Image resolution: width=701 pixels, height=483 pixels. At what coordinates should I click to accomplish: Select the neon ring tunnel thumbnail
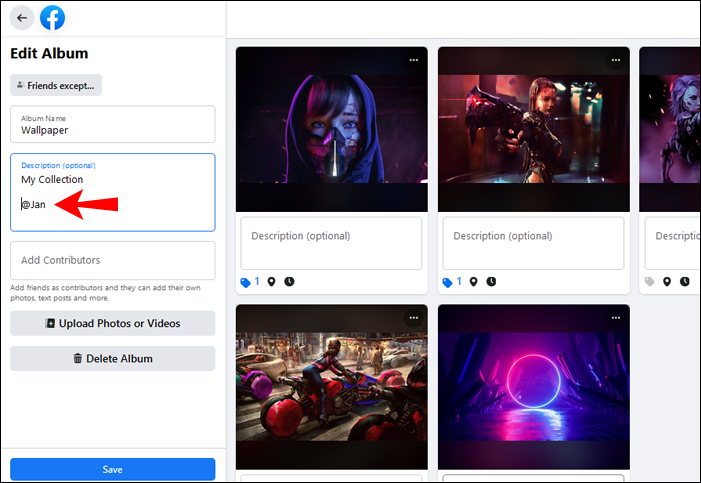coord(534,387)
